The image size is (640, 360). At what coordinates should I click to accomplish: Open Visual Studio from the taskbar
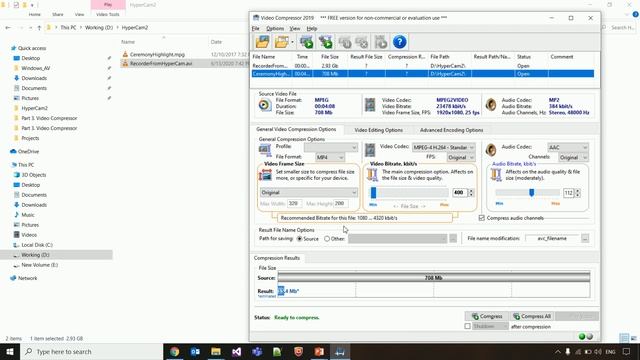(x=236, y=351)
